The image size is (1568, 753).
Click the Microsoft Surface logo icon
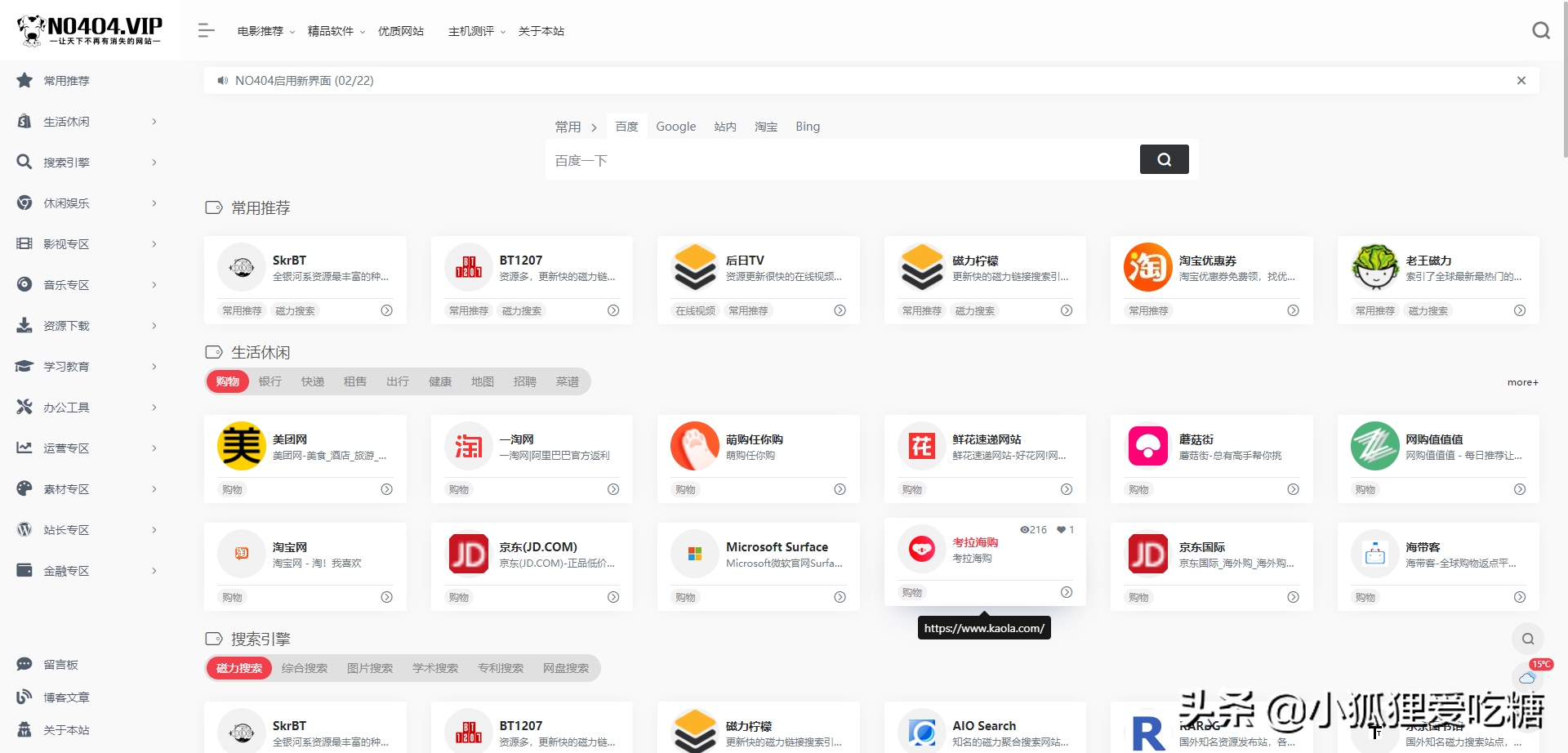694,554
